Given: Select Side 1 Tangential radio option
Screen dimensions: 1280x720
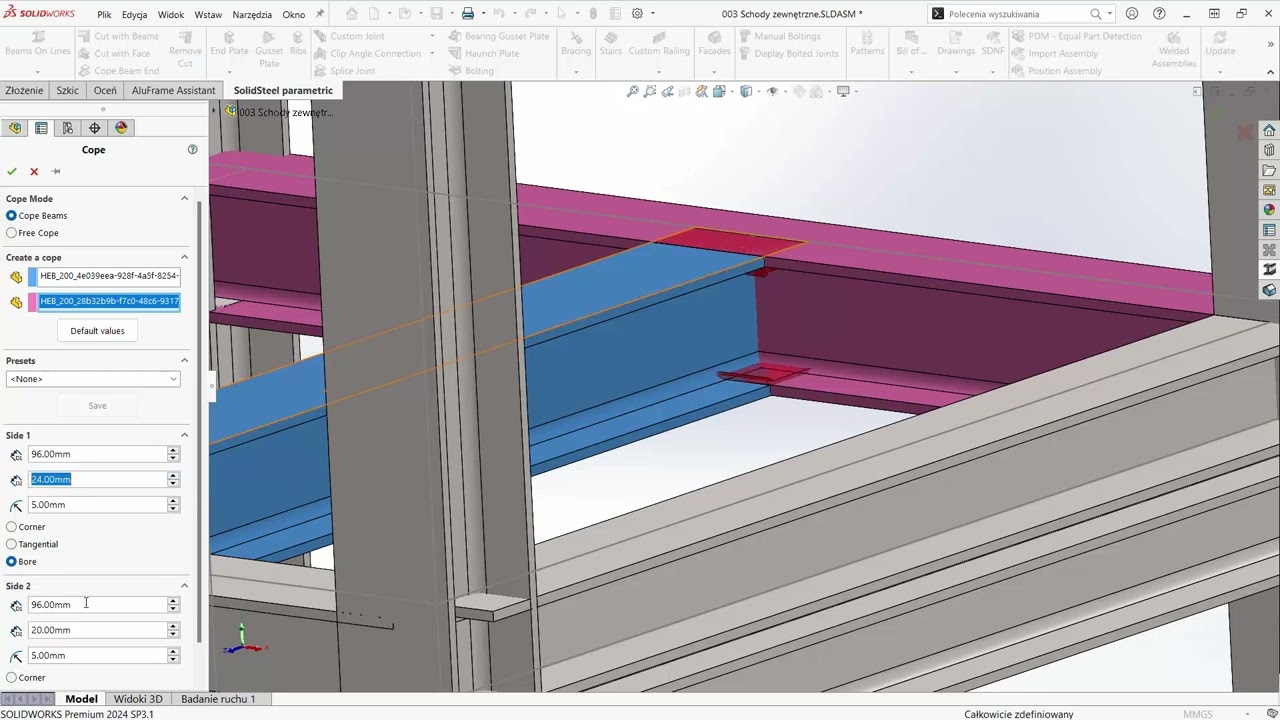Looking at the screenshot, I should point(12,544).
